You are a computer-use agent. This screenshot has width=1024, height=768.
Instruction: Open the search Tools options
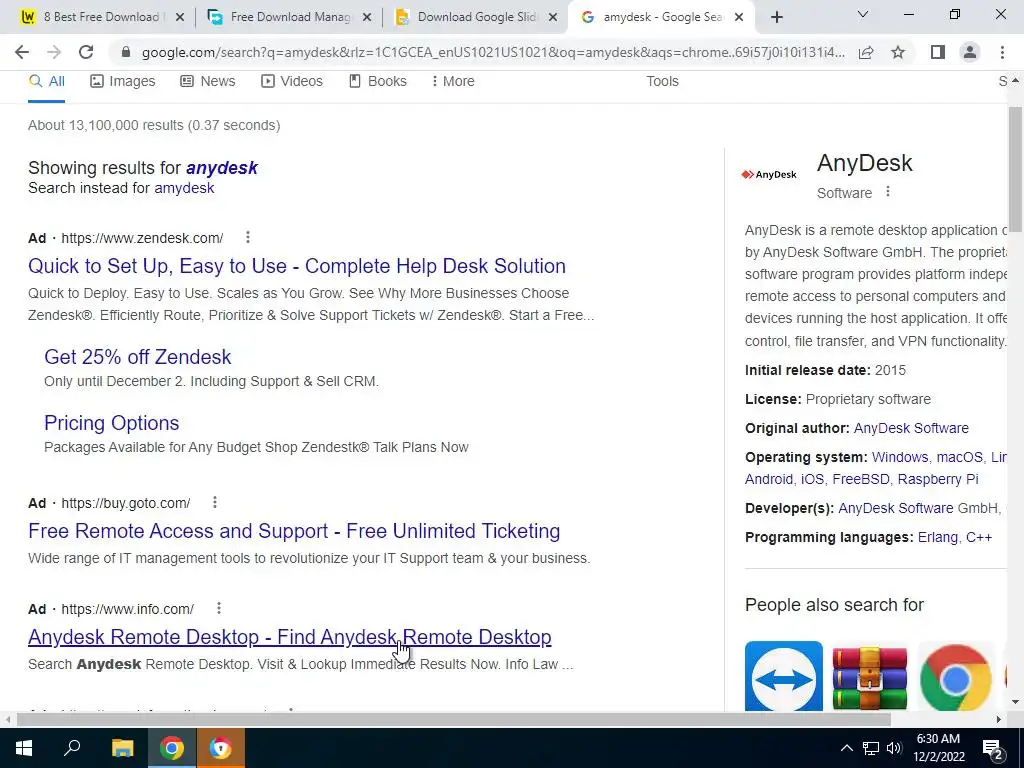coord(662,82)
